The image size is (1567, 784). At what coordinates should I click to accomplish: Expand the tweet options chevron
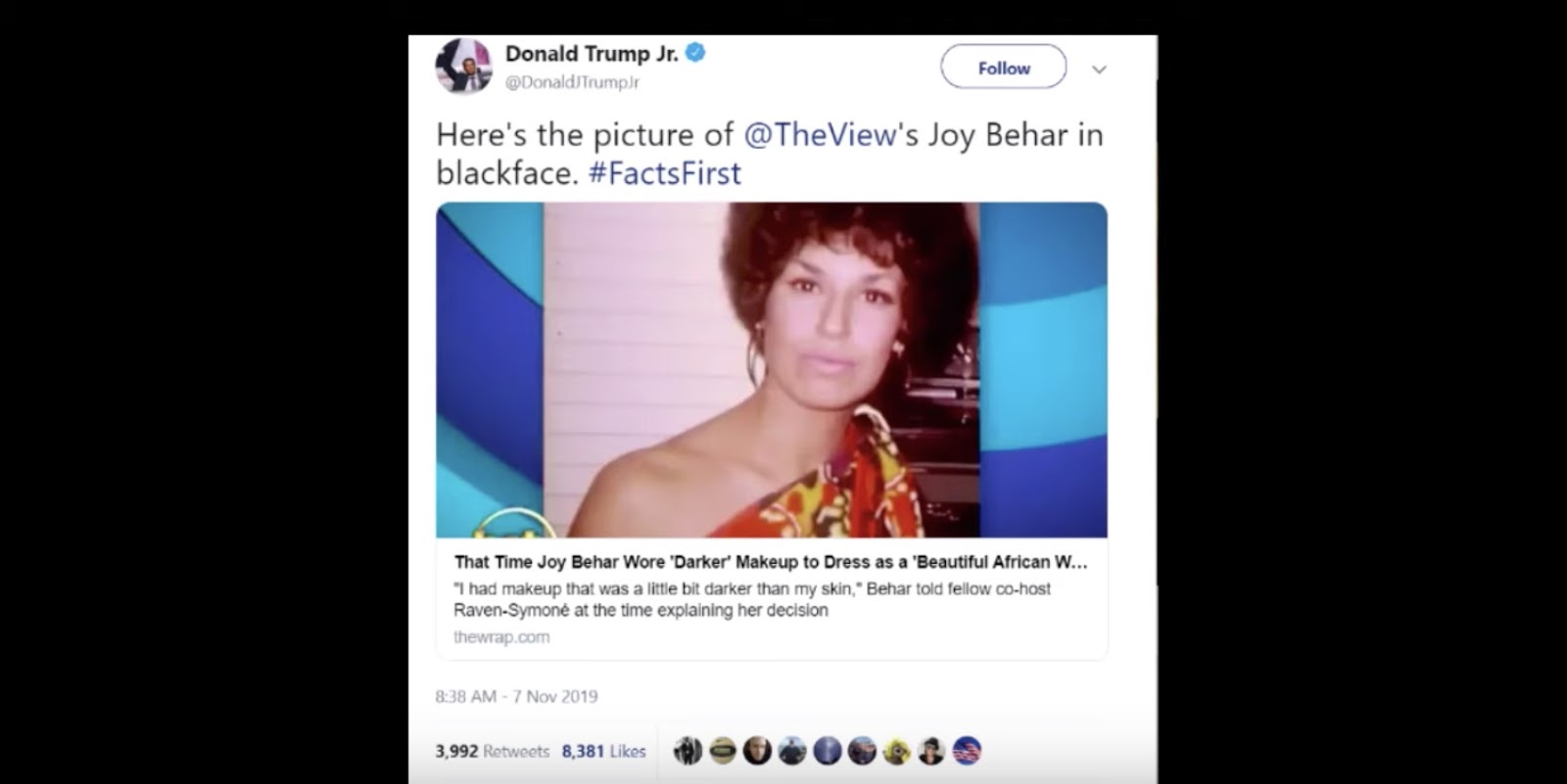(1099, 69)
